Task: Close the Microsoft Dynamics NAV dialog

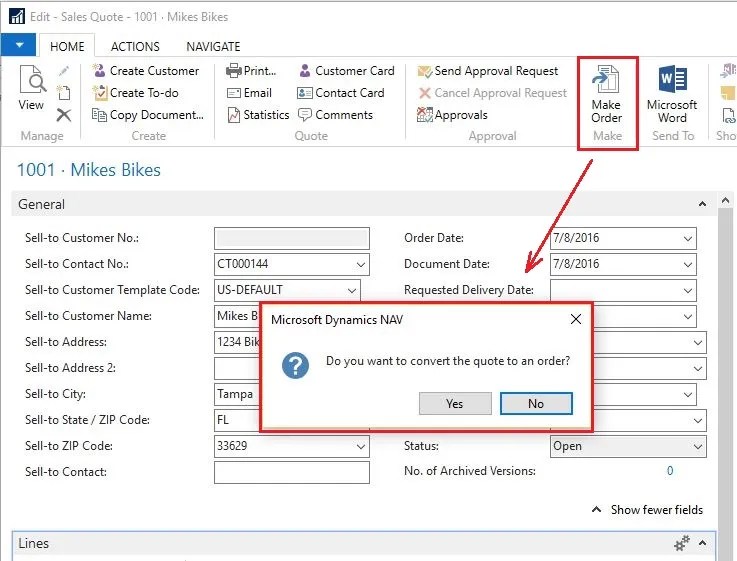Action: pyautogui.click(x=576, y=319)
